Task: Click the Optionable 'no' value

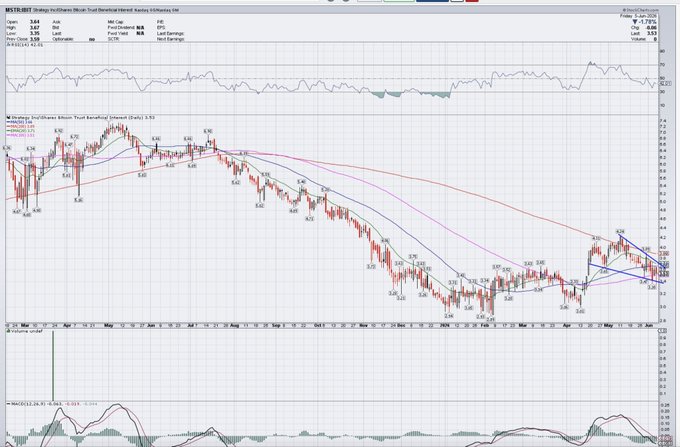Action: point(92,39)
